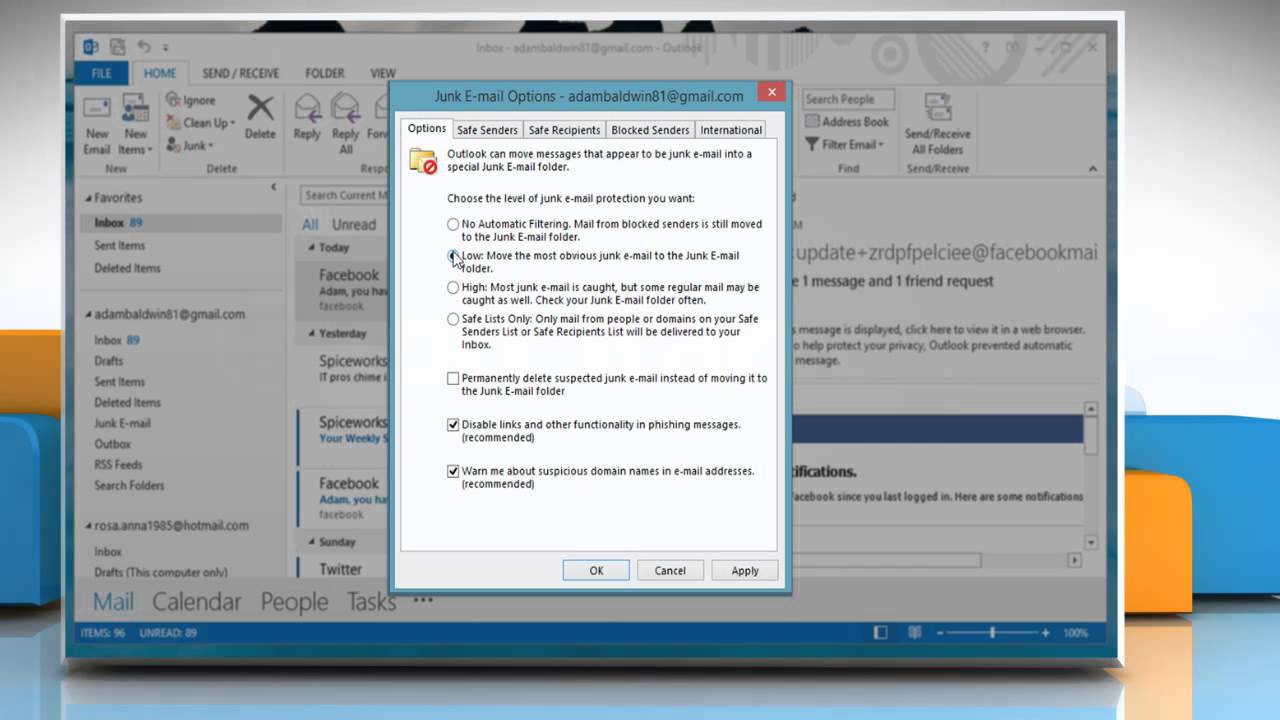The width and height of the screenshot is (1280, 720).
Task: Select High junk protection level
Action: click(453, 287)
